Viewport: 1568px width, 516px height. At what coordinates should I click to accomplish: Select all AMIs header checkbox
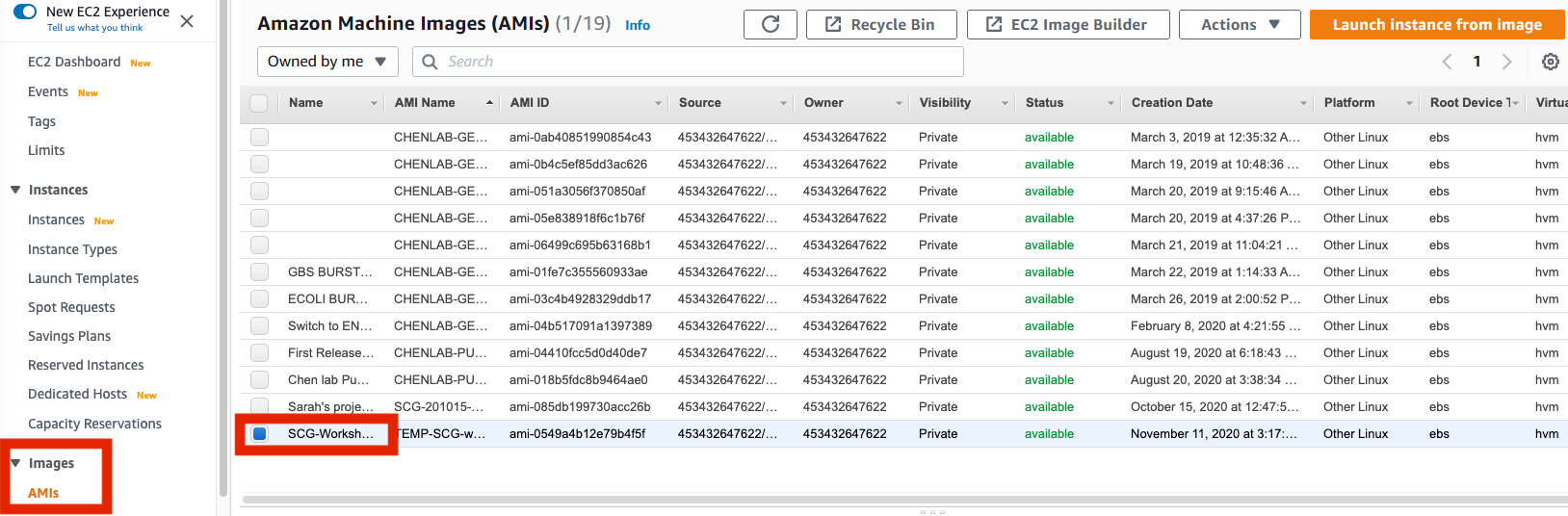click(x=259, y=103)
